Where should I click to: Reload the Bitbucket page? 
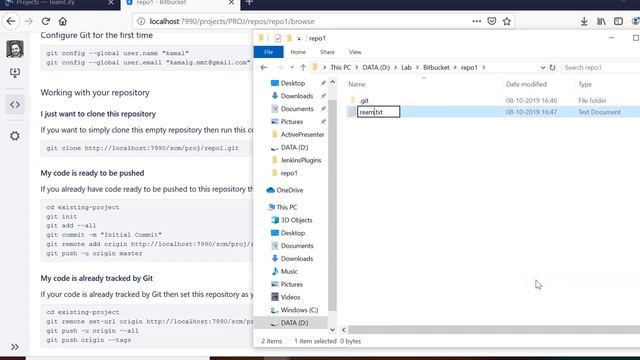pos(46,21)
